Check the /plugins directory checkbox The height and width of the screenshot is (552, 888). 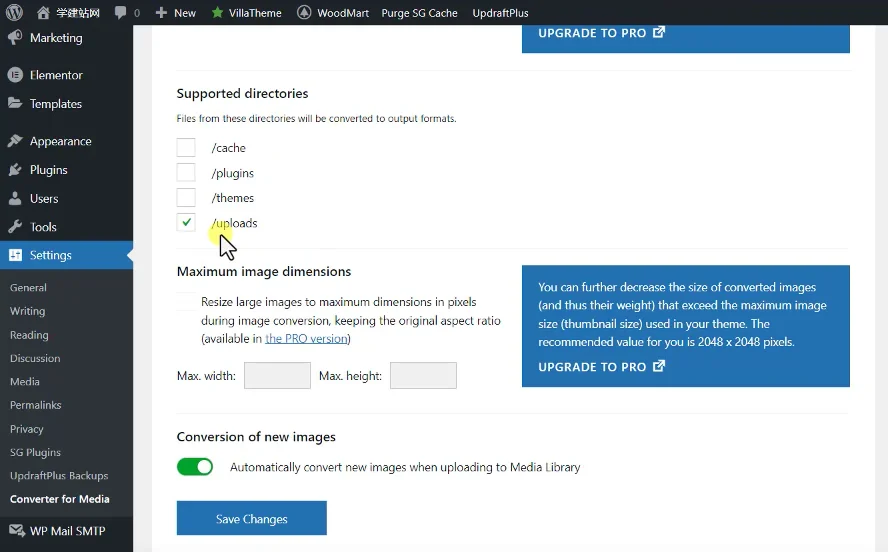[186, 173]
